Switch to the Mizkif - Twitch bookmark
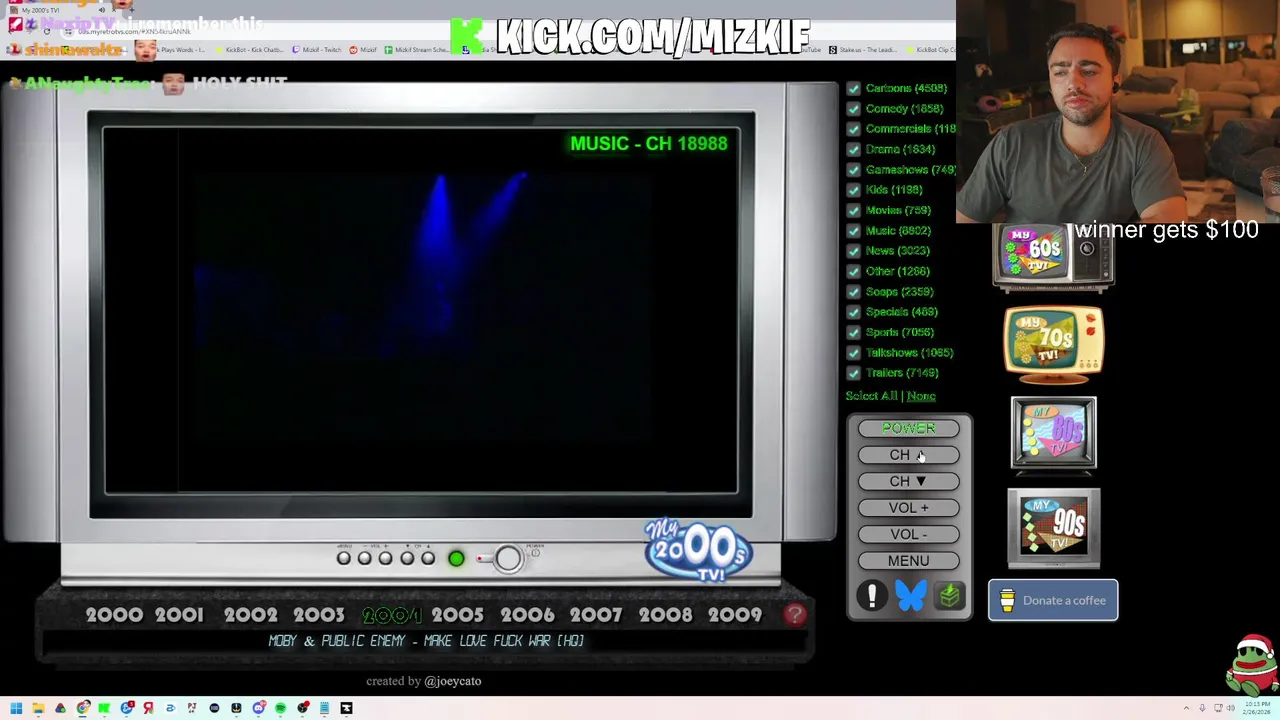Viewport: 1280px width, 720px height. [316, 49]
